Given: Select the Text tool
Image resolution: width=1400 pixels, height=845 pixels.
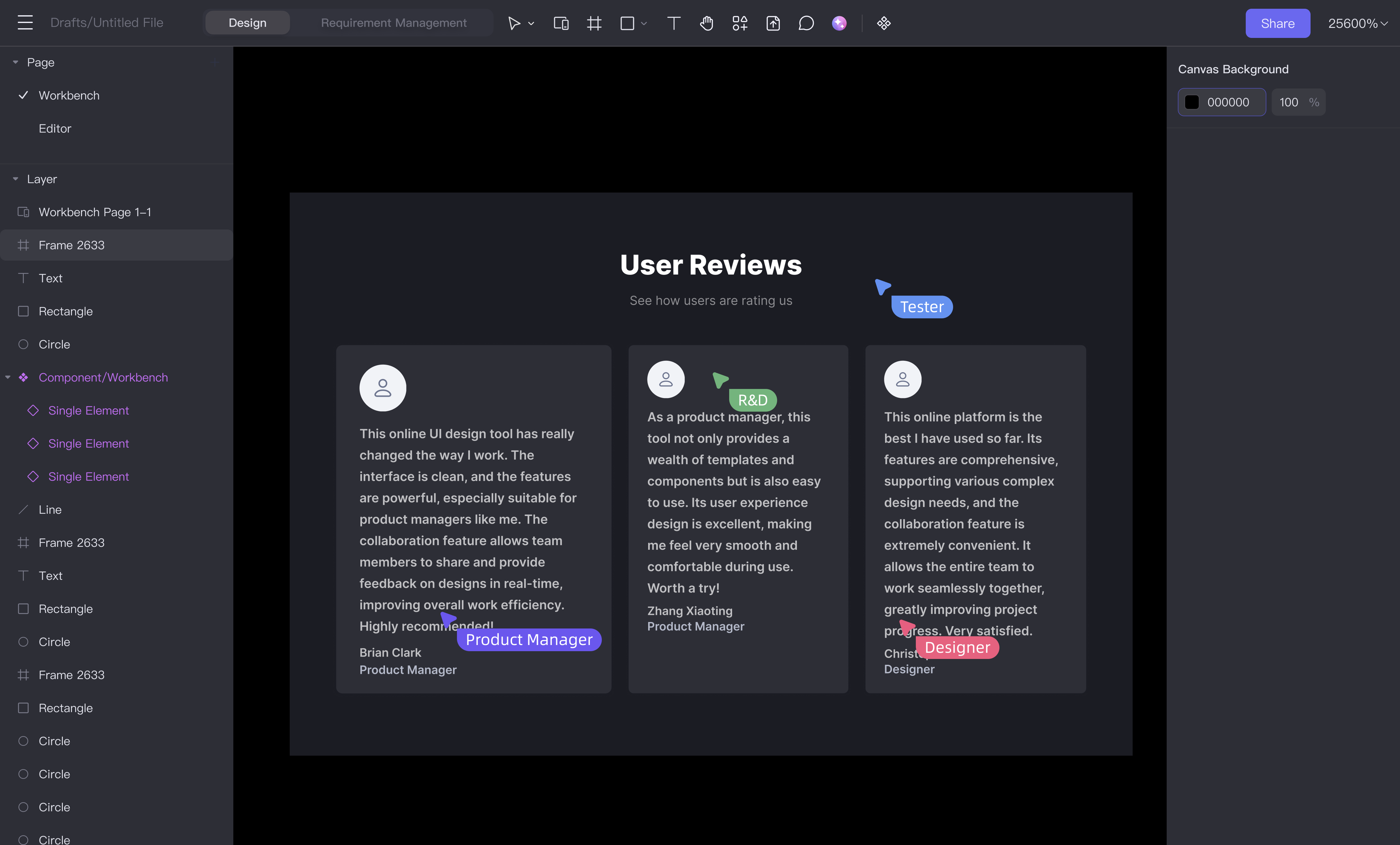Looking at the screenshot, I should pos(673,23).
